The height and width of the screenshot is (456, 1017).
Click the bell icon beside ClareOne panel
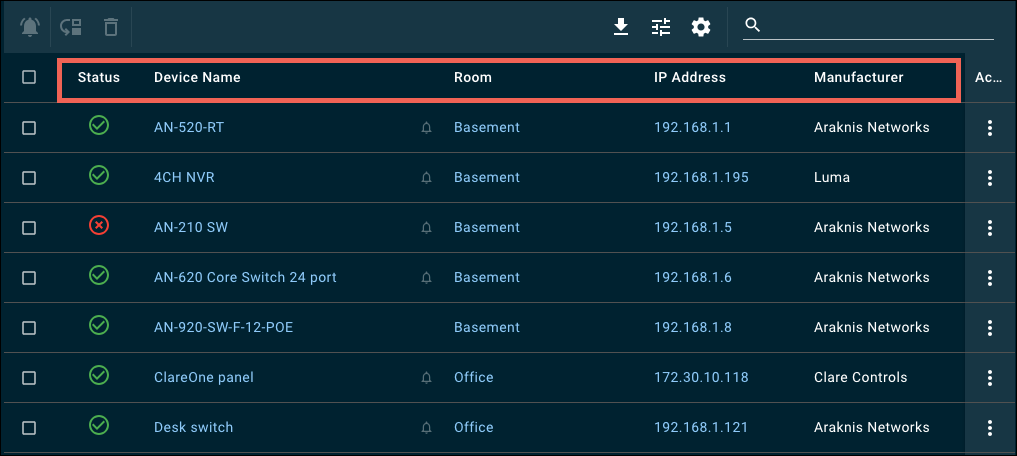click(x=427, y=378)
